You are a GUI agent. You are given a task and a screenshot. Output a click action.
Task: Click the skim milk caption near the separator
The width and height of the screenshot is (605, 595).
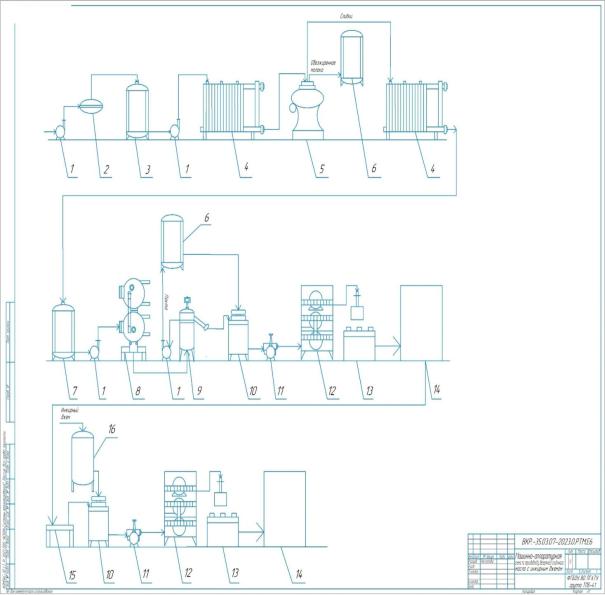point(323,66)
